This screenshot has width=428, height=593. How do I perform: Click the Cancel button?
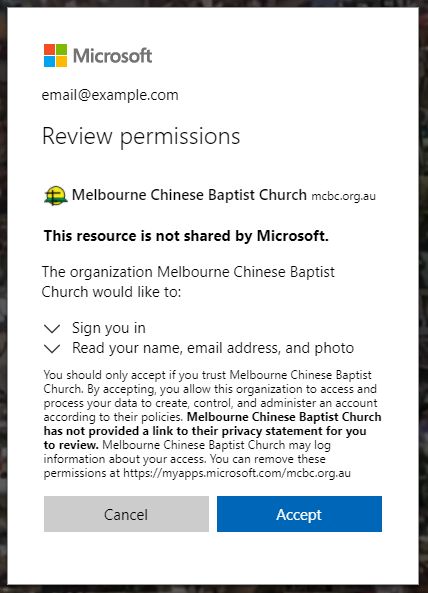click(126, 514)
